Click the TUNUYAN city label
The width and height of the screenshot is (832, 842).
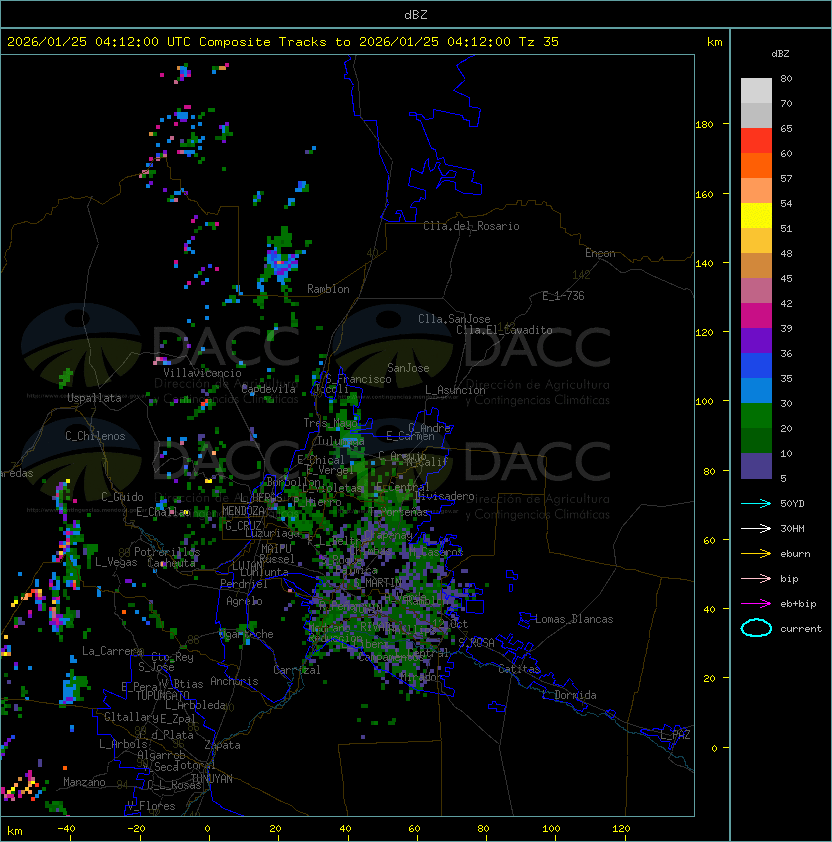[x=212, y=779]
